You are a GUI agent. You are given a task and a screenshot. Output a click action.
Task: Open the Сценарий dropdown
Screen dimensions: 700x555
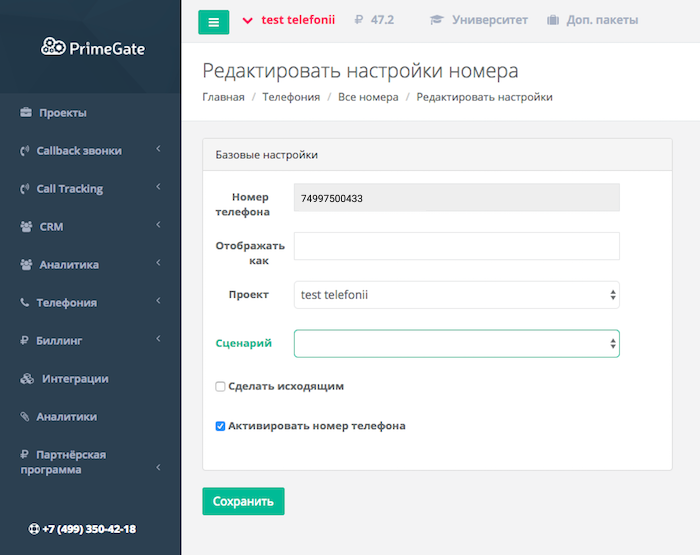456,344
